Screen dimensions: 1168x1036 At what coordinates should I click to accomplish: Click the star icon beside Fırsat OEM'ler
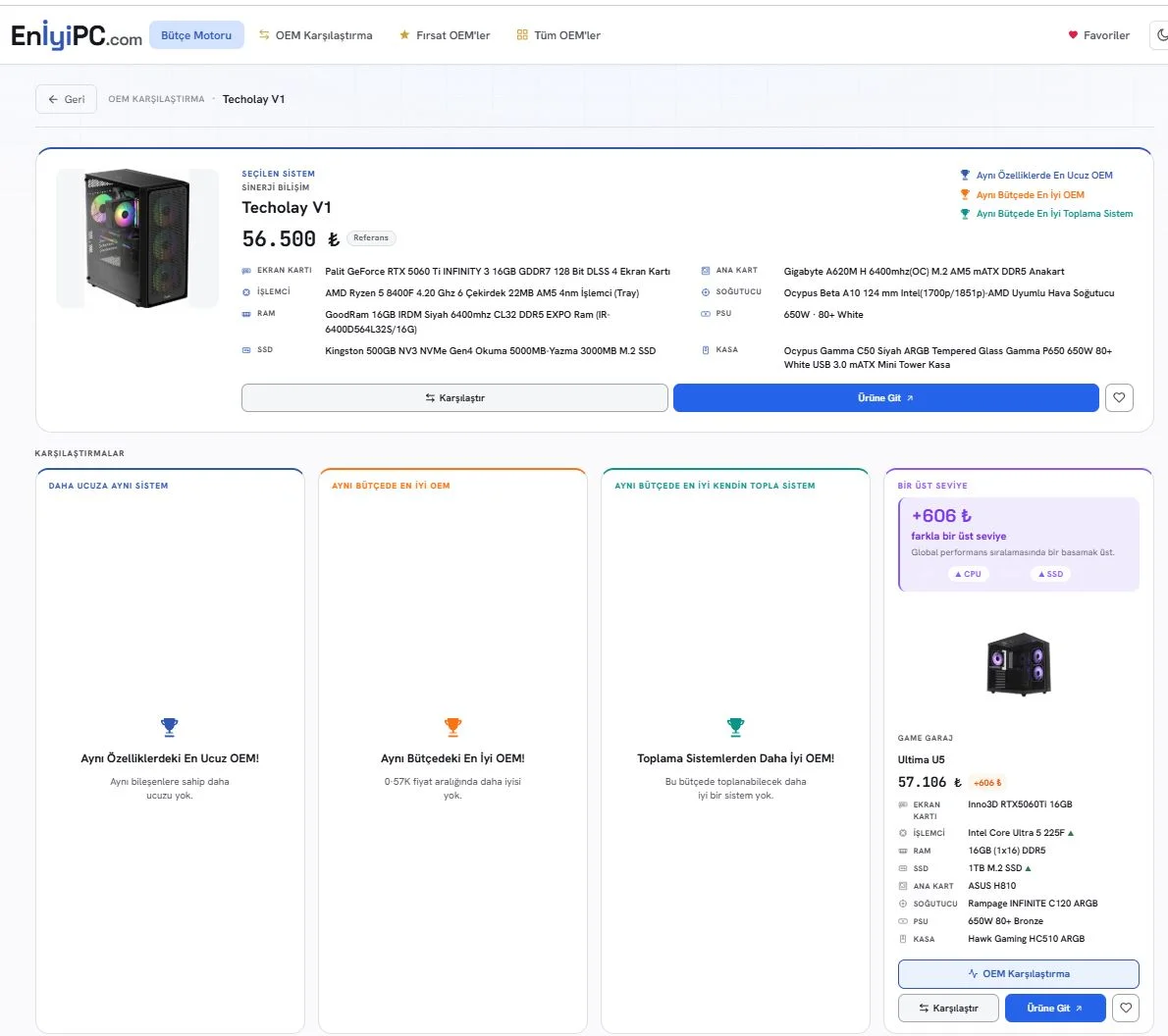point(404,35)
